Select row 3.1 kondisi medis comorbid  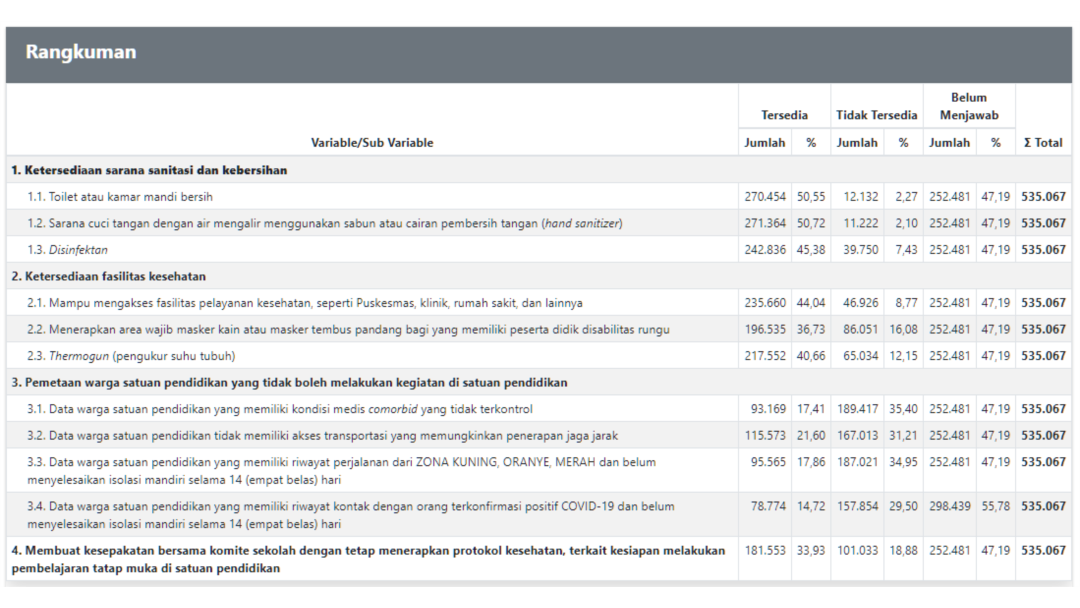[539, 409]
